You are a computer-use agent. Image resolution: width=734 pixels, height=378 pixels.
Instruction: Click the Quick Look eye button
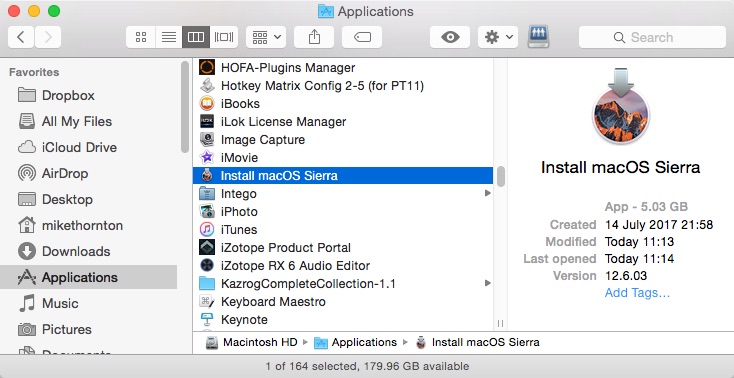450,37
